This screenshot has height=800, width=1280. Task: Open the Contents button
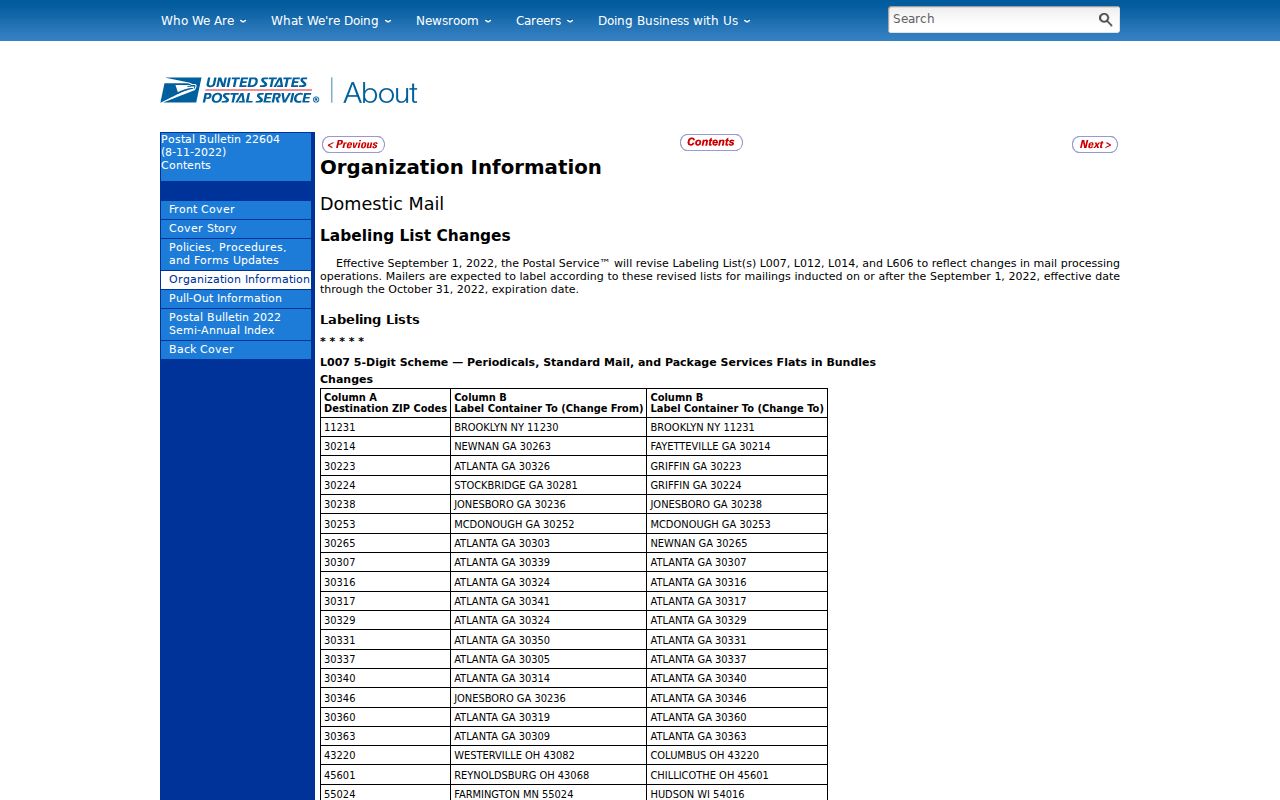point(711,142)
